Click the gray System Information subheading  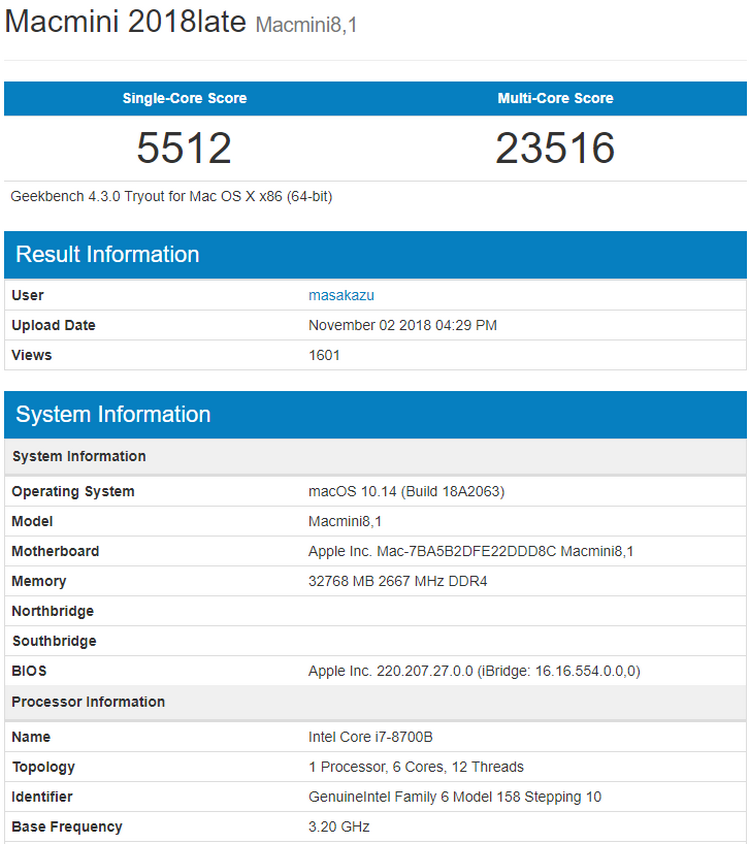(x=79, y=456)
